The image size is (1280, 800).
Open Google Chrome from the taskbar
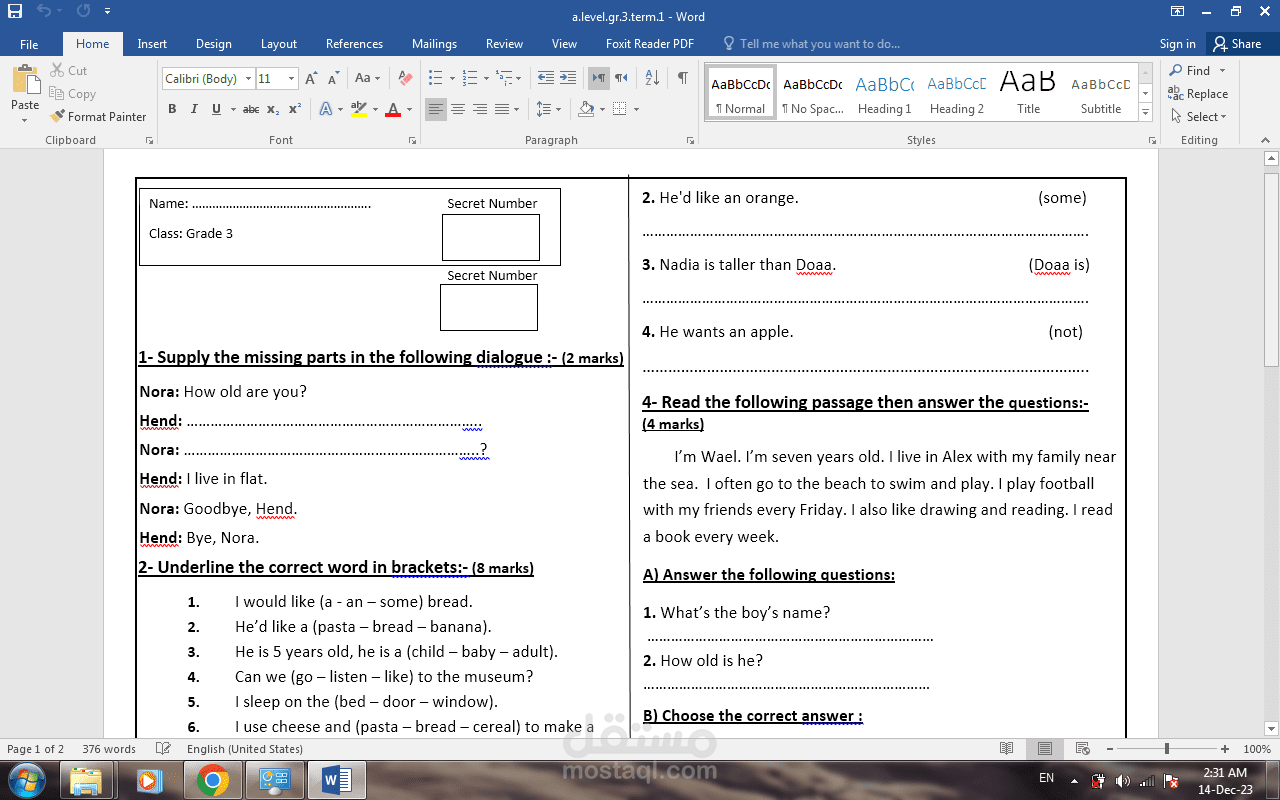coord(212,779)
